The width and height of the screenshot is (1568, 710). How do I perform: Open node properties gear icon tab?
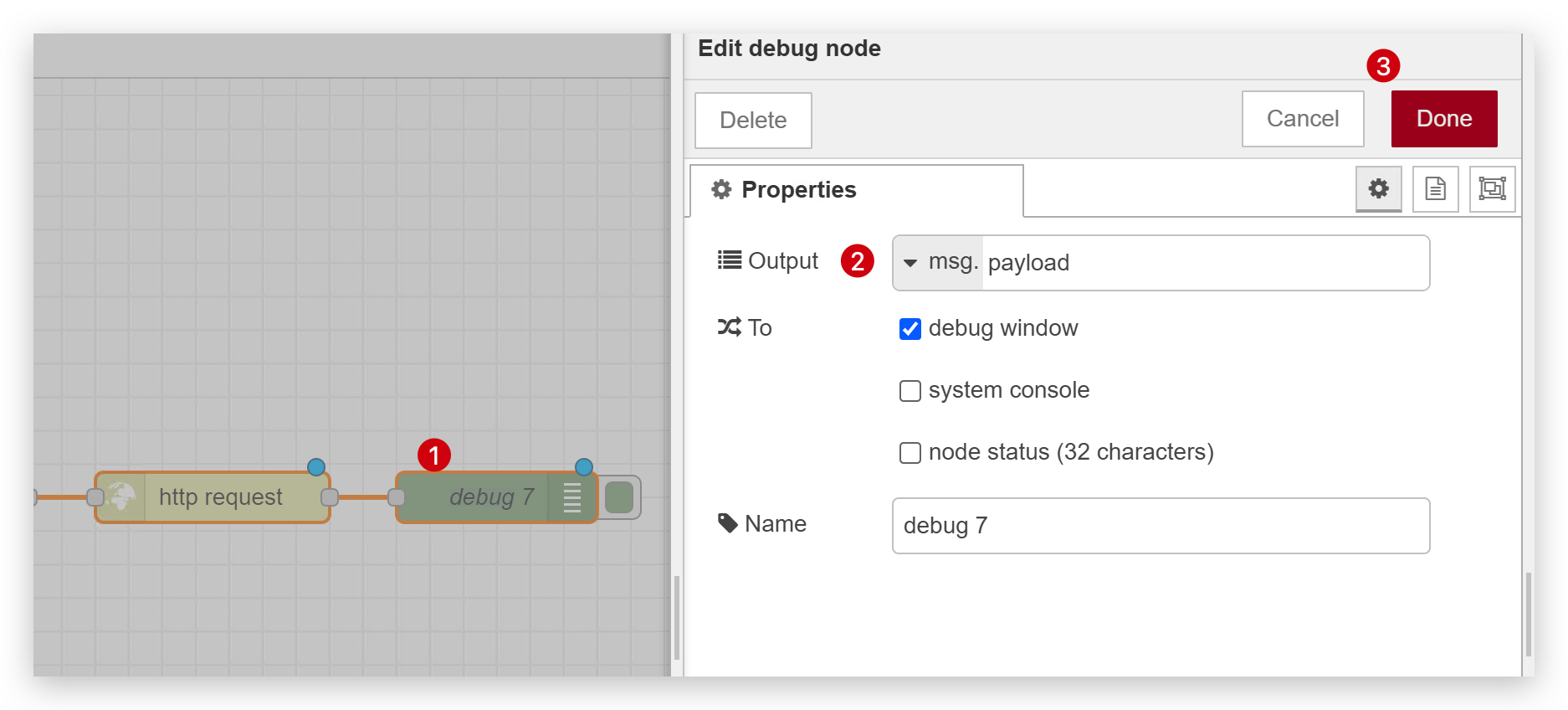[x=1378, y=188]
